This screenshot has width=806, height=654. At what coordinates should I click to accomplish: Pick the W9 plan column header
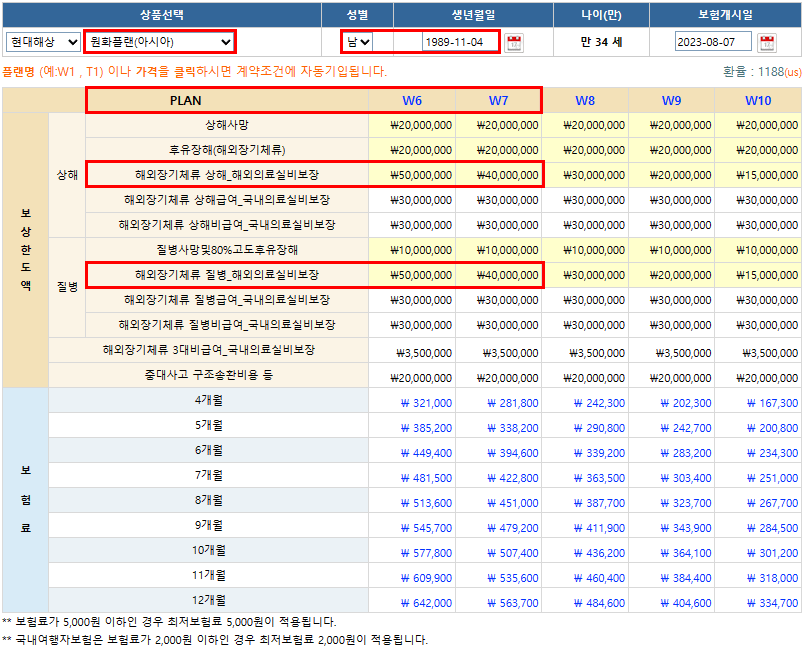click(x=671, y=101)
